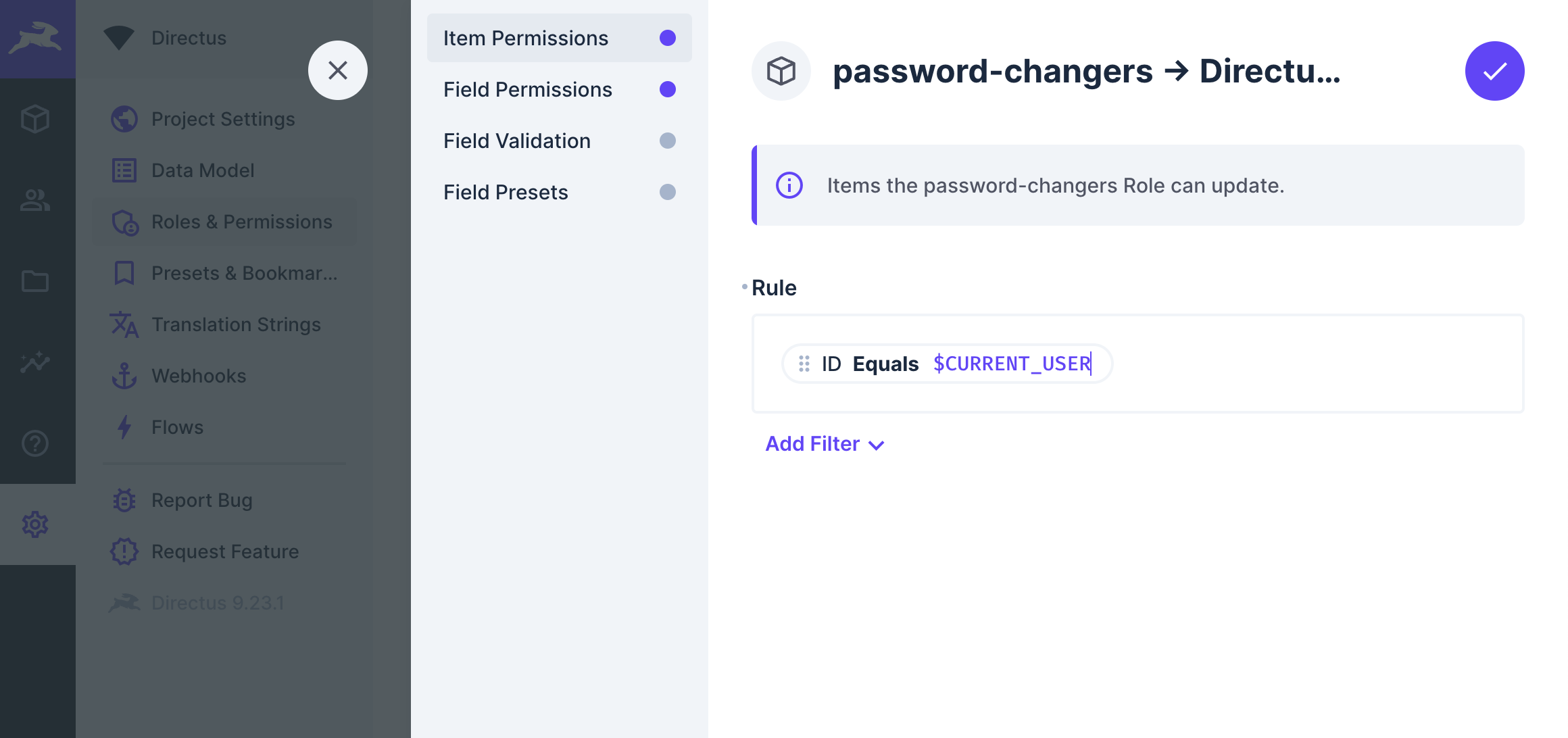
Task: Save permissions with the checkmark button
Action: (x=1494, y=70)
